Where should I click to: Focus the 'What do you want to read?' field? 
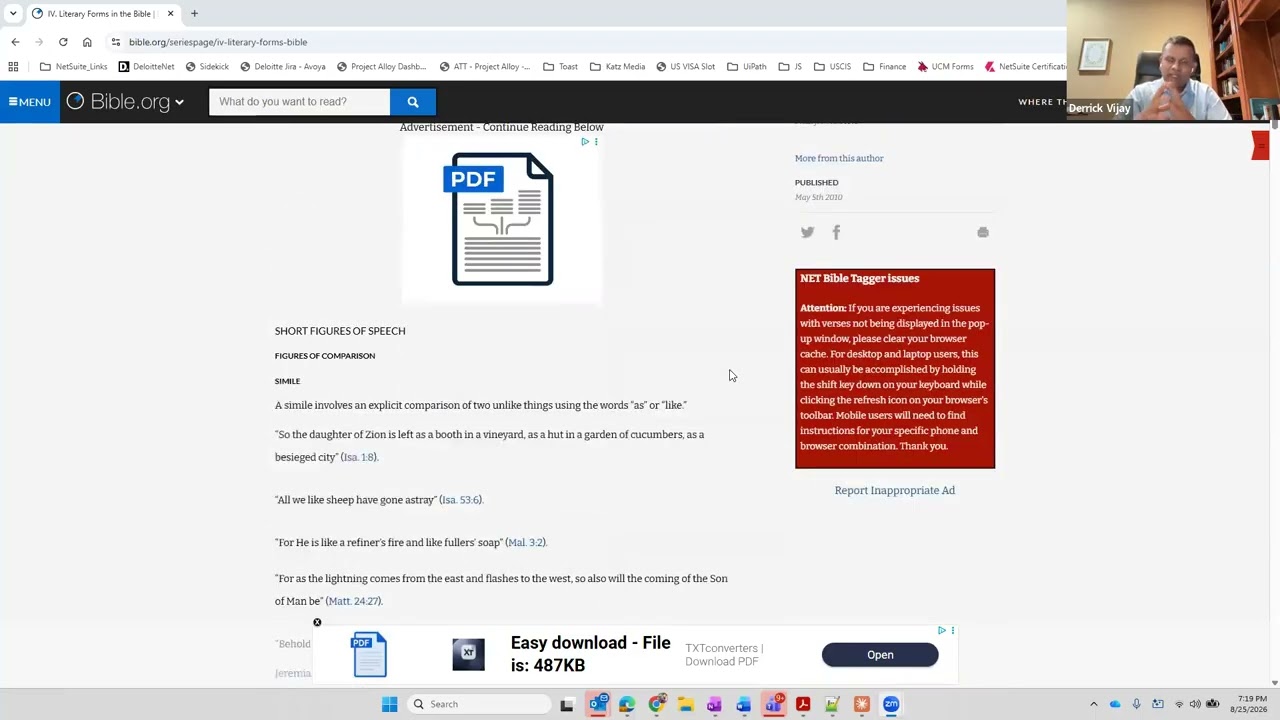coord(299,101)
